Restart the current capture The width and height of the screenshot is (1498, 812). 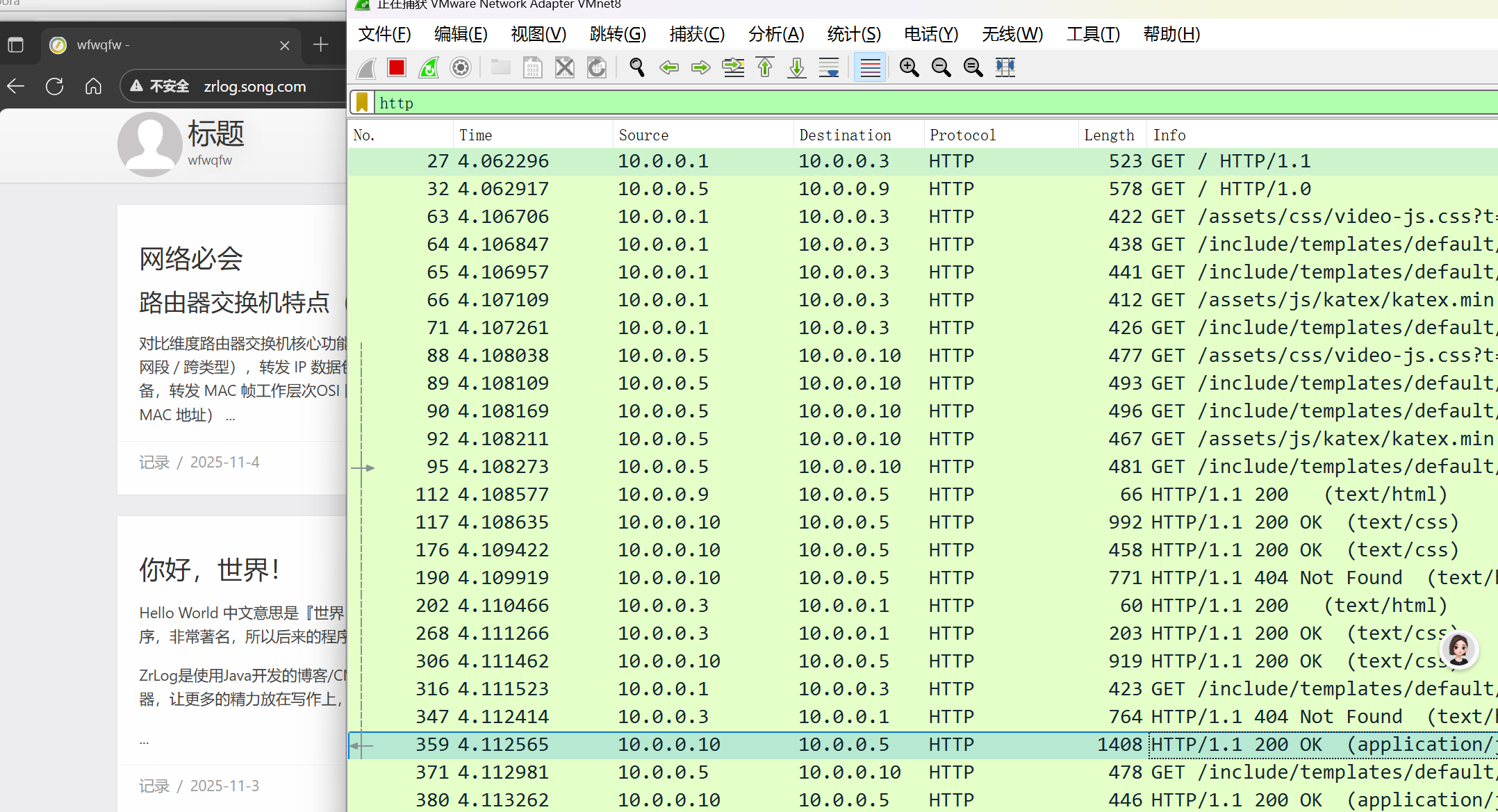click(x=429, y=67)
